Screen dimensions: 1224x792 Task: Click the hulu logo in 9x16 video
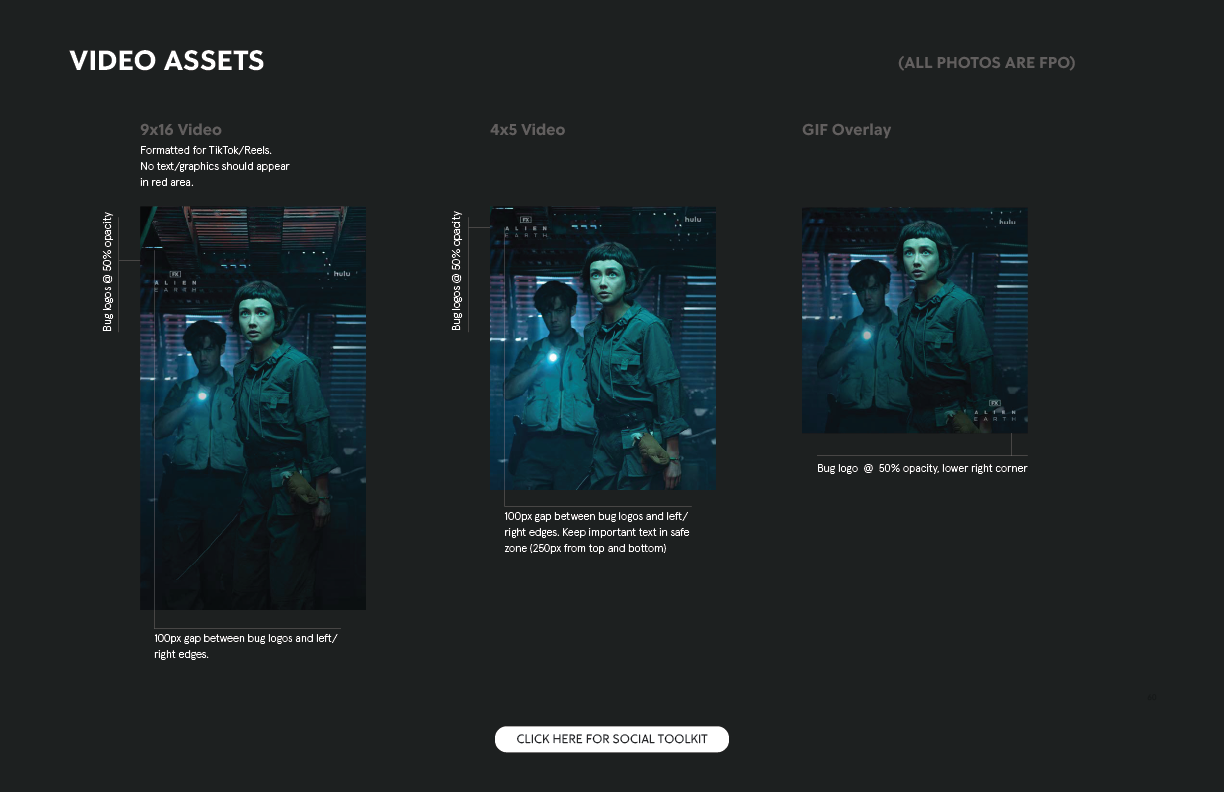pos(343,273)
